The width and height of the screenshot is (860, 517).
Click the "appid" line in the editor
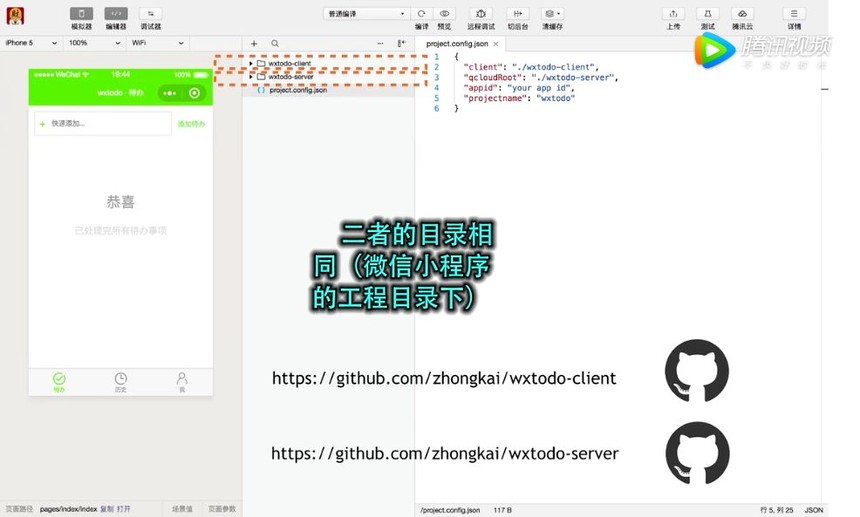(519, 88)
